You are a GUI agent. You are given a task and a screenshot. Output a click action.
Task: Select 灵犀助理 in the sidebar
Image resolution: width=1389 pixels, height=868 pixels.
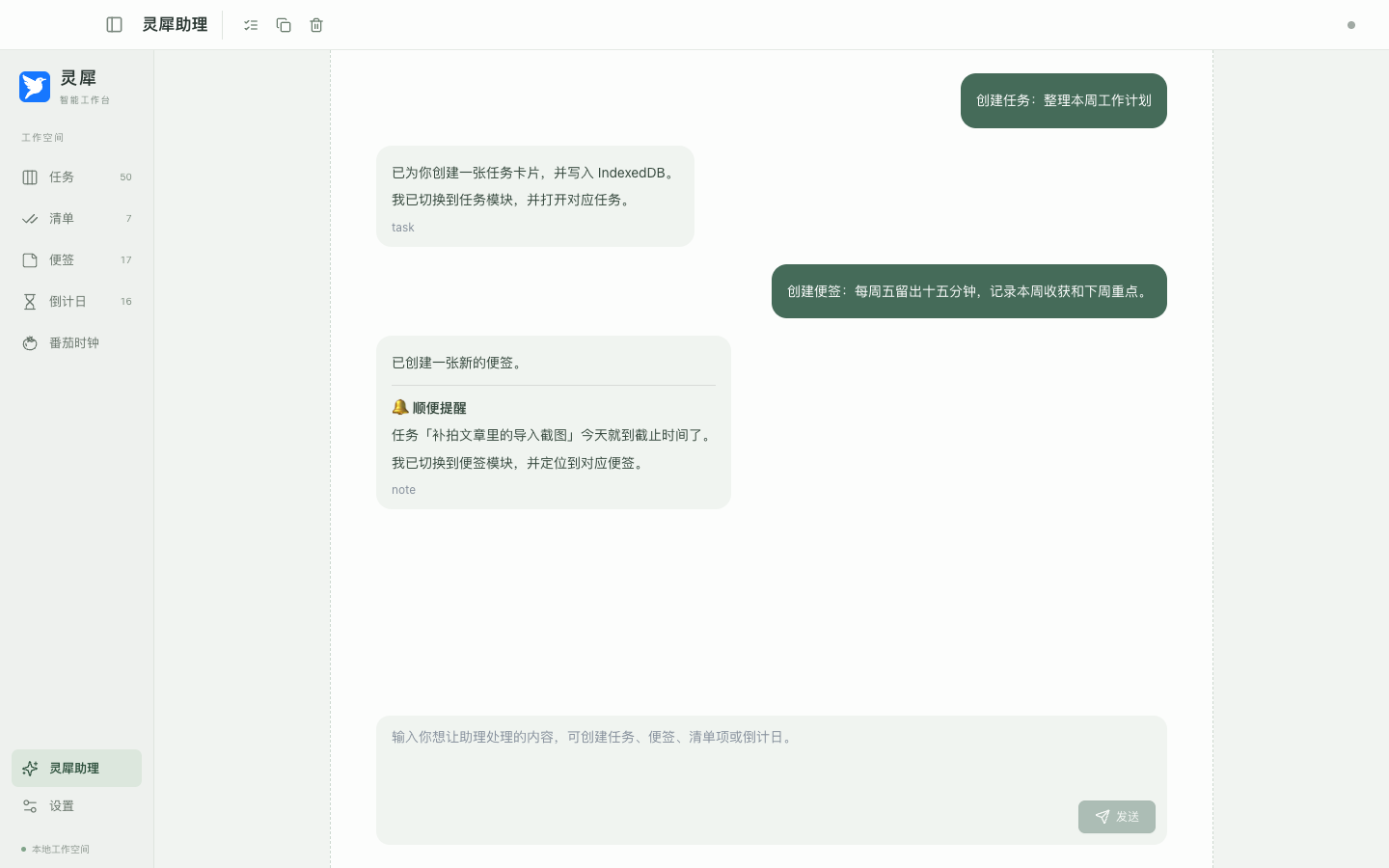pyautogui.click(x=76, y=769)
